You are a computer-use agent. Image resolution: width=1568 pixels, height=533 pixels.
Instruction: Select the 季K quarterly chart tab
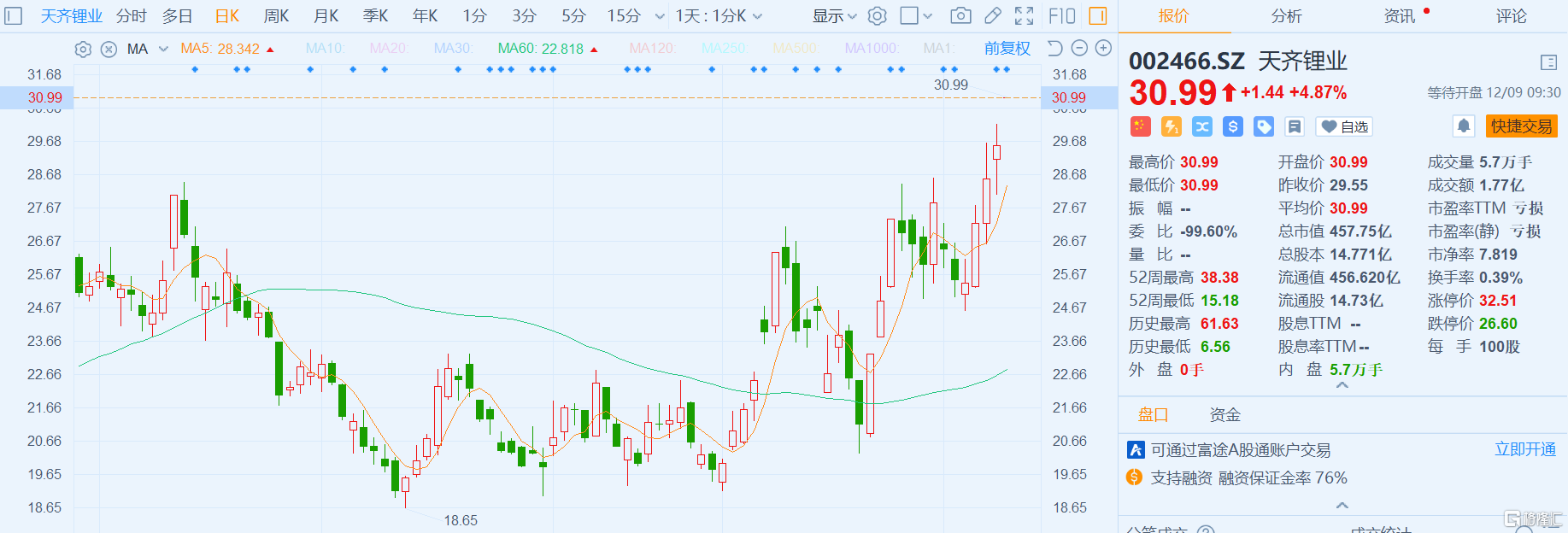point(376,16)
